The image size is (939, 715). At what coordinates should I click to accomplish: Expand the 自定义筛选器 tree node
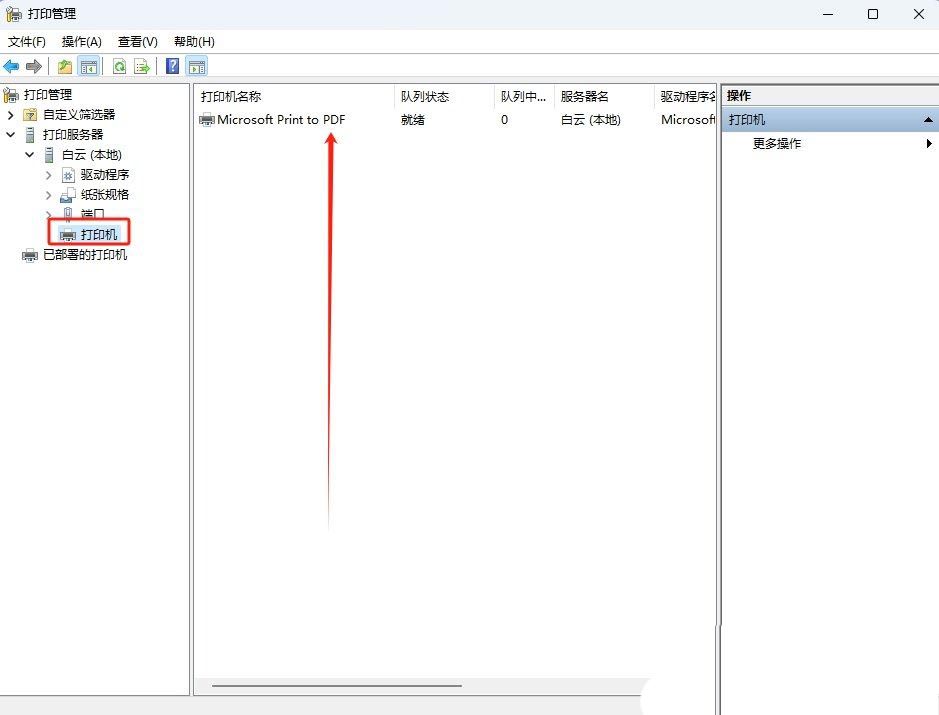[x=11, y=115]
